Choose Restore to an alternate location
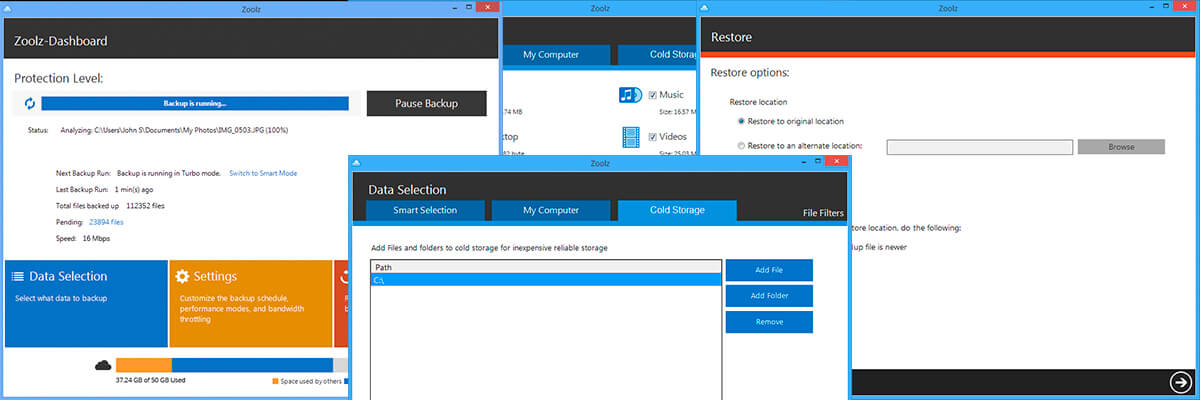 point(741,147)
